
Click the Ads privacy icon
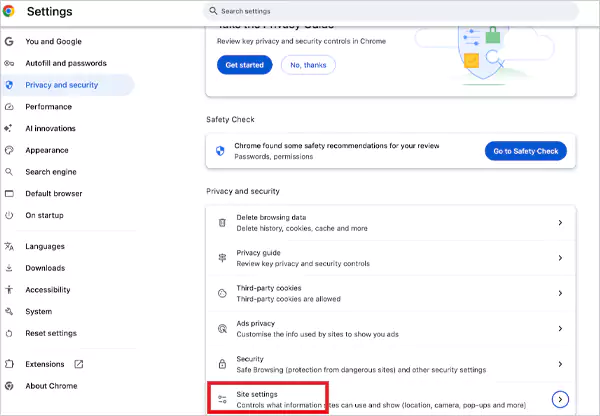[222, 329]
